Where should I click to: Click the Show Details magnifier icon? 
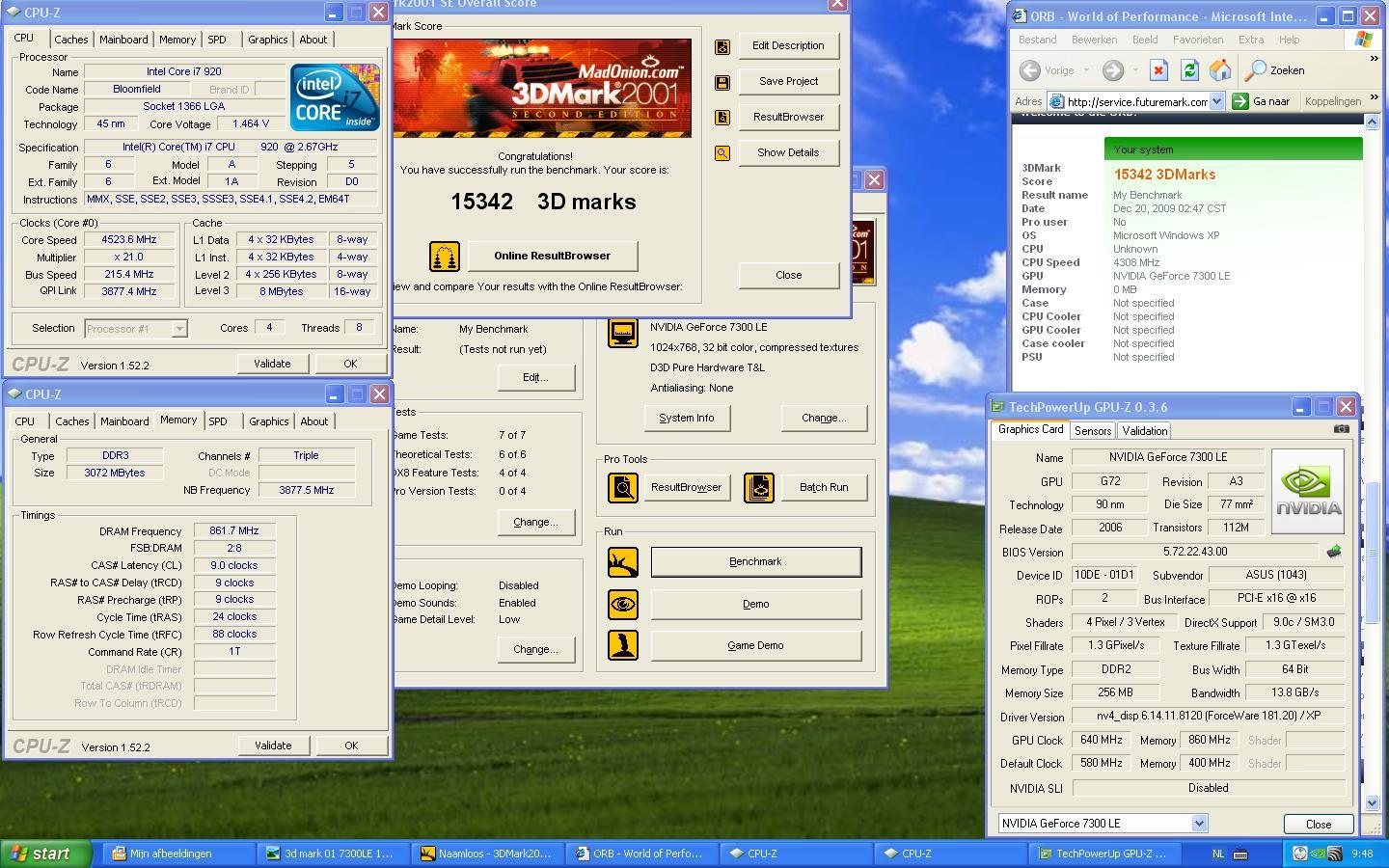pos(722,153)
